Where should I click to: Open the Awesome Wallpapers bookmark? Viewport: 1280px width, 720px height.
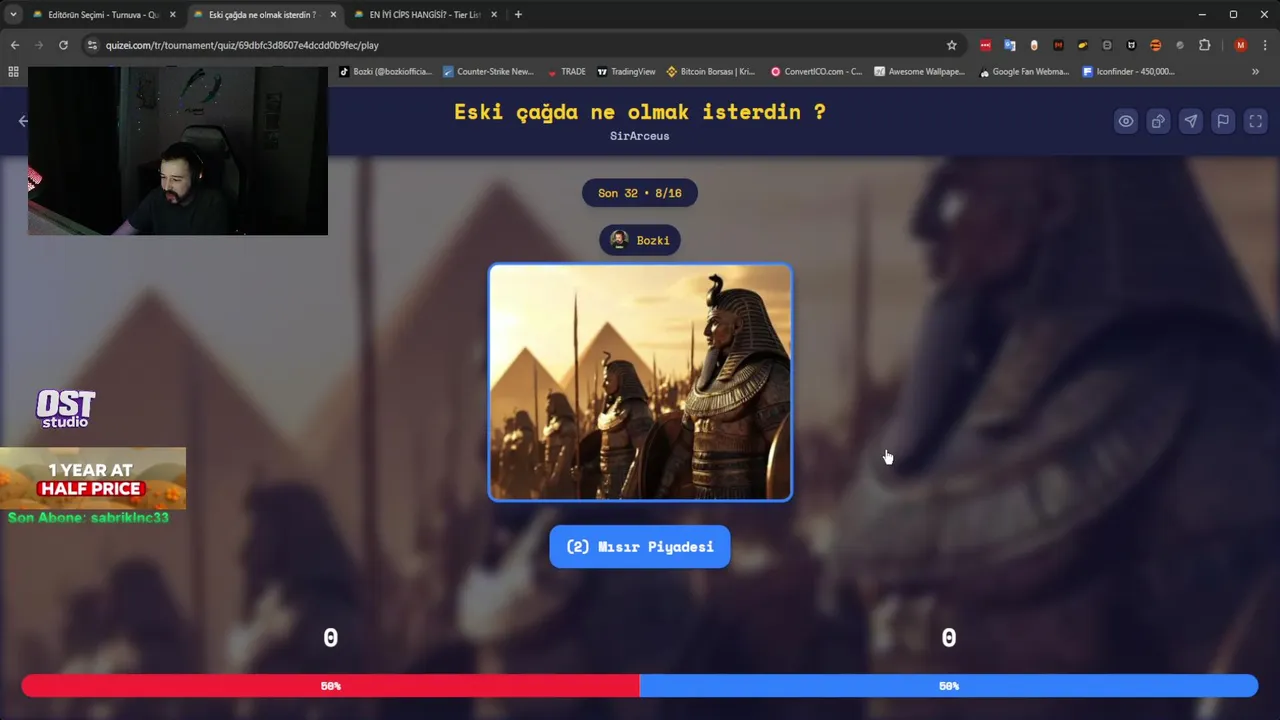920,72
